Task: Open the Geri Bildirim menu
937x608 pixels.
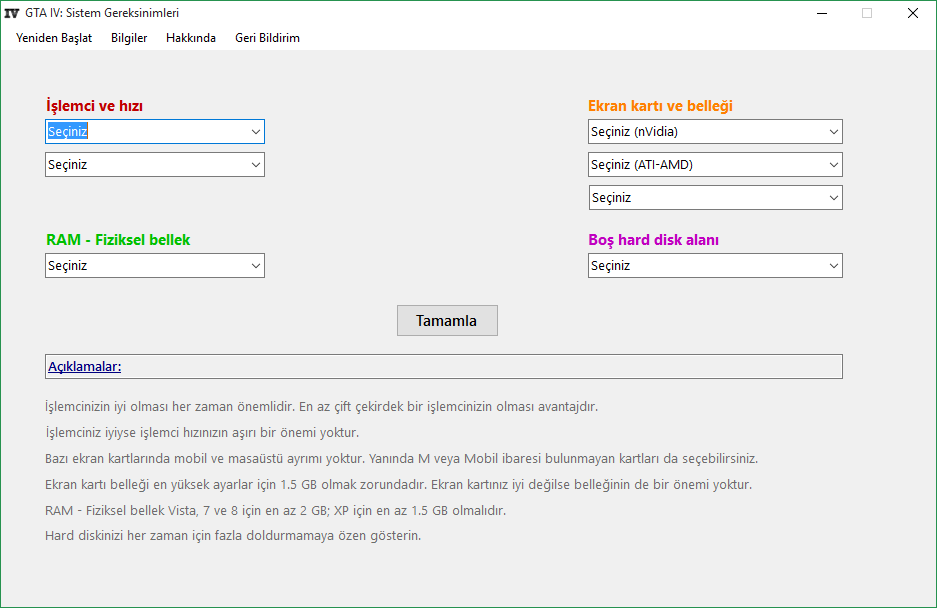Action: (x=267, y=38)
